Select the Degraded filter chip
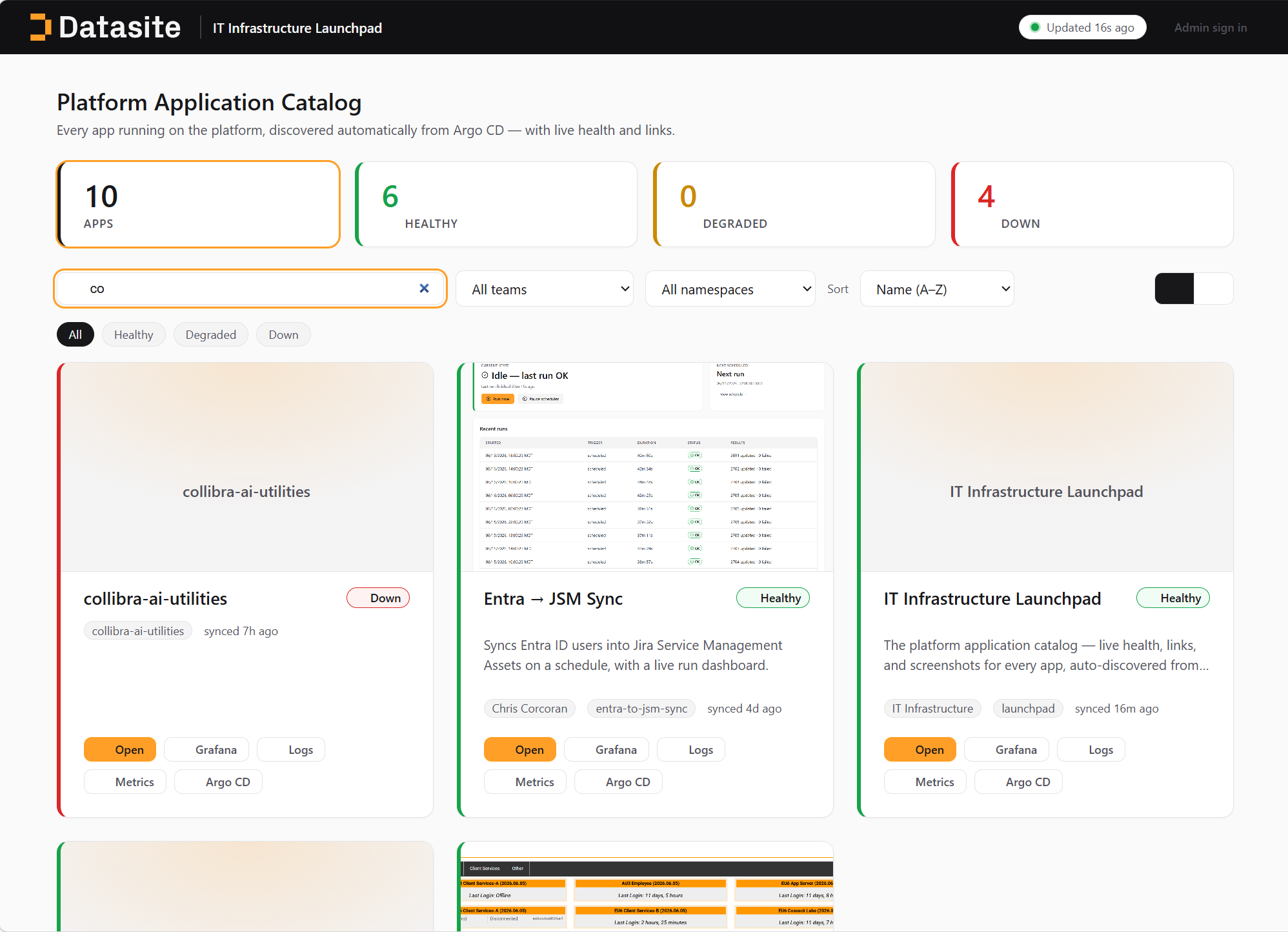 coord(211,334)
